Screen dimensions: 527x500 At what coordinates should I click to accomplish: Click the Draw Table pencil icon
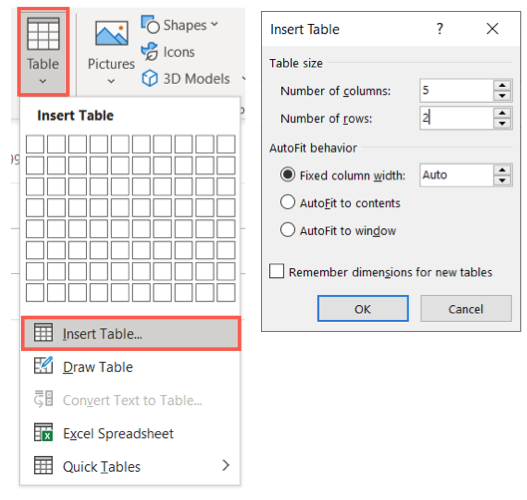pos(43,365)
